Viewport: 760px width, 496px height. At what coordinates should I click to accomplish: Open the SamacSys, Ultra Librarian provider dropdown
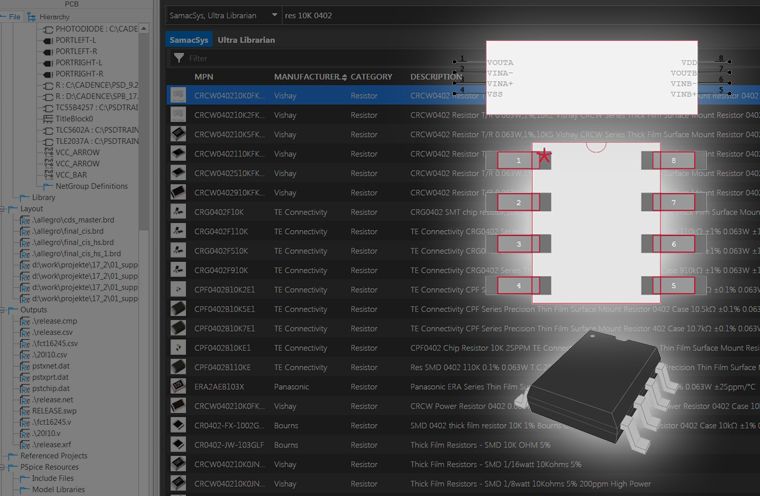[x=223, y=16]
